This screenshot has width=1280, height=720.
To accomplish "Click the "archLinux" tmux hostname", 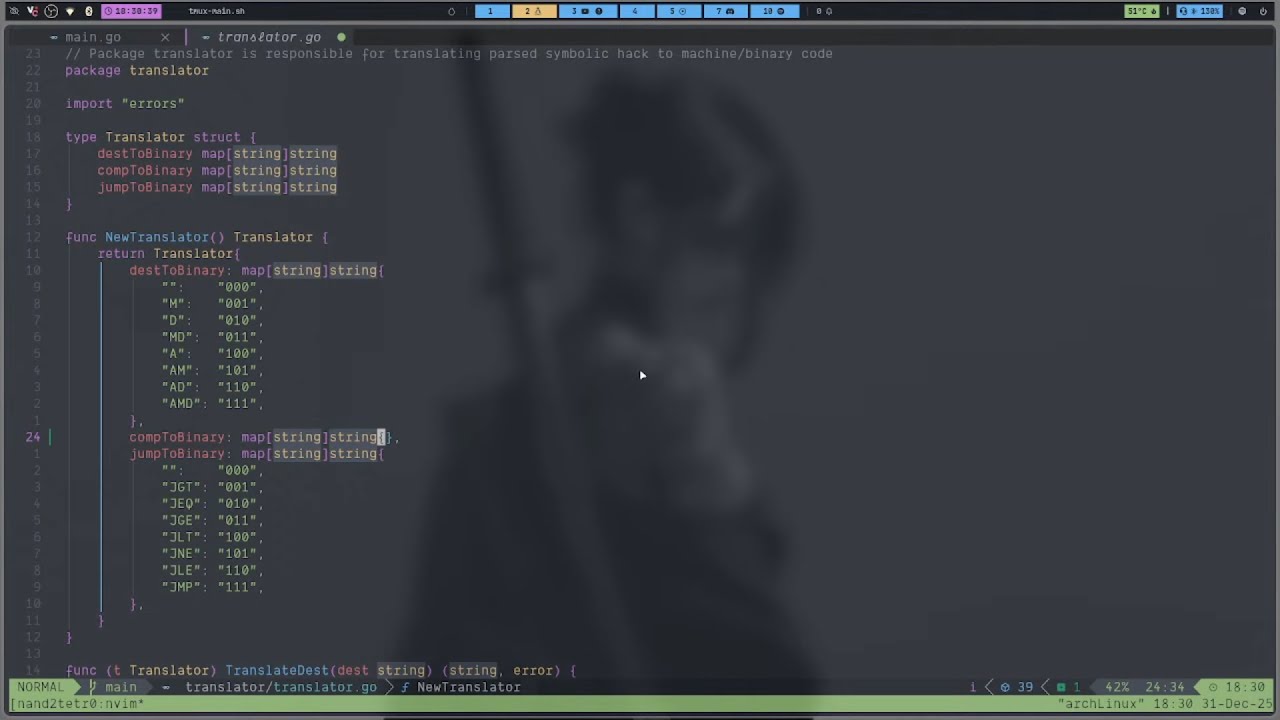I will (x=1100, y=703).
